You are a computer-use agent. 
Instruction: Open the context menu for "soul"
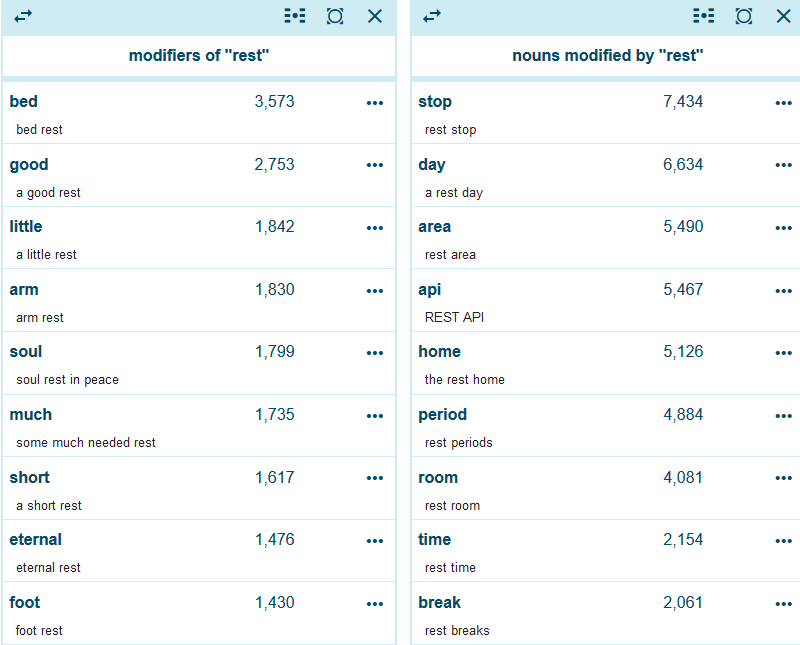[x=375, y=353]
